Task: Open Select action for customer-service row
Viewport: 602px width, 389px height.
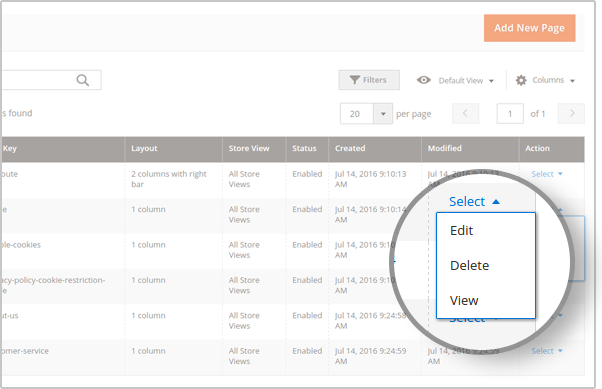Action: click(x=547, y=351)
